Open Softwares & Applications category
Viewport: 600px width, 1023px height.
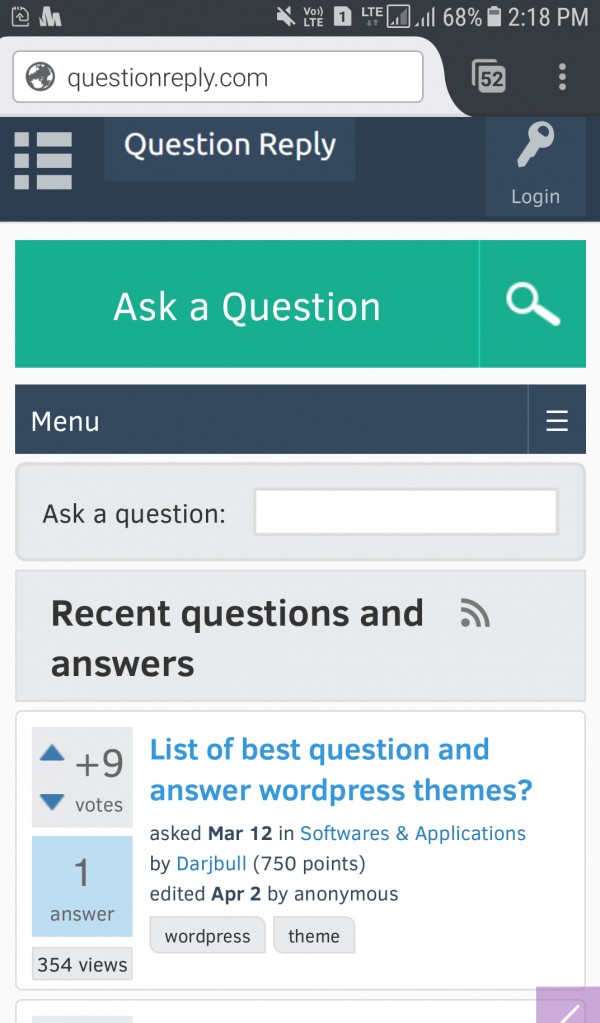(412, 833)
